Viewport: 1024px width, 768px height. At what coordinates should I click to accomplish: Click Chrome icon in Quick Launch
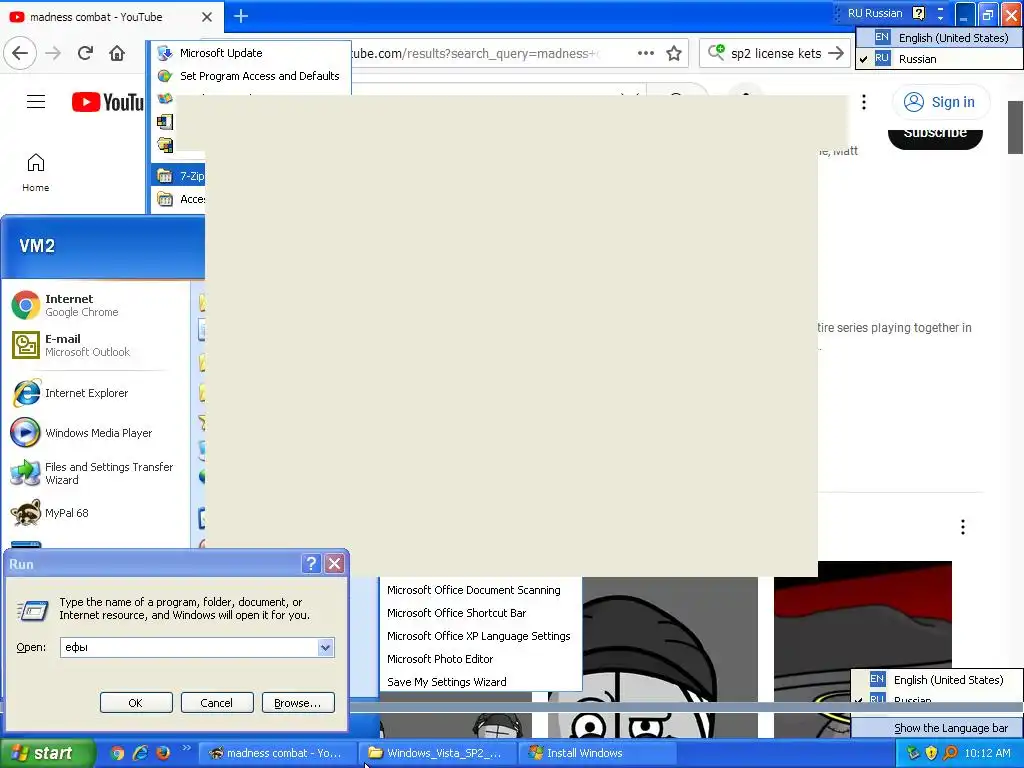(x=117, y=753)
